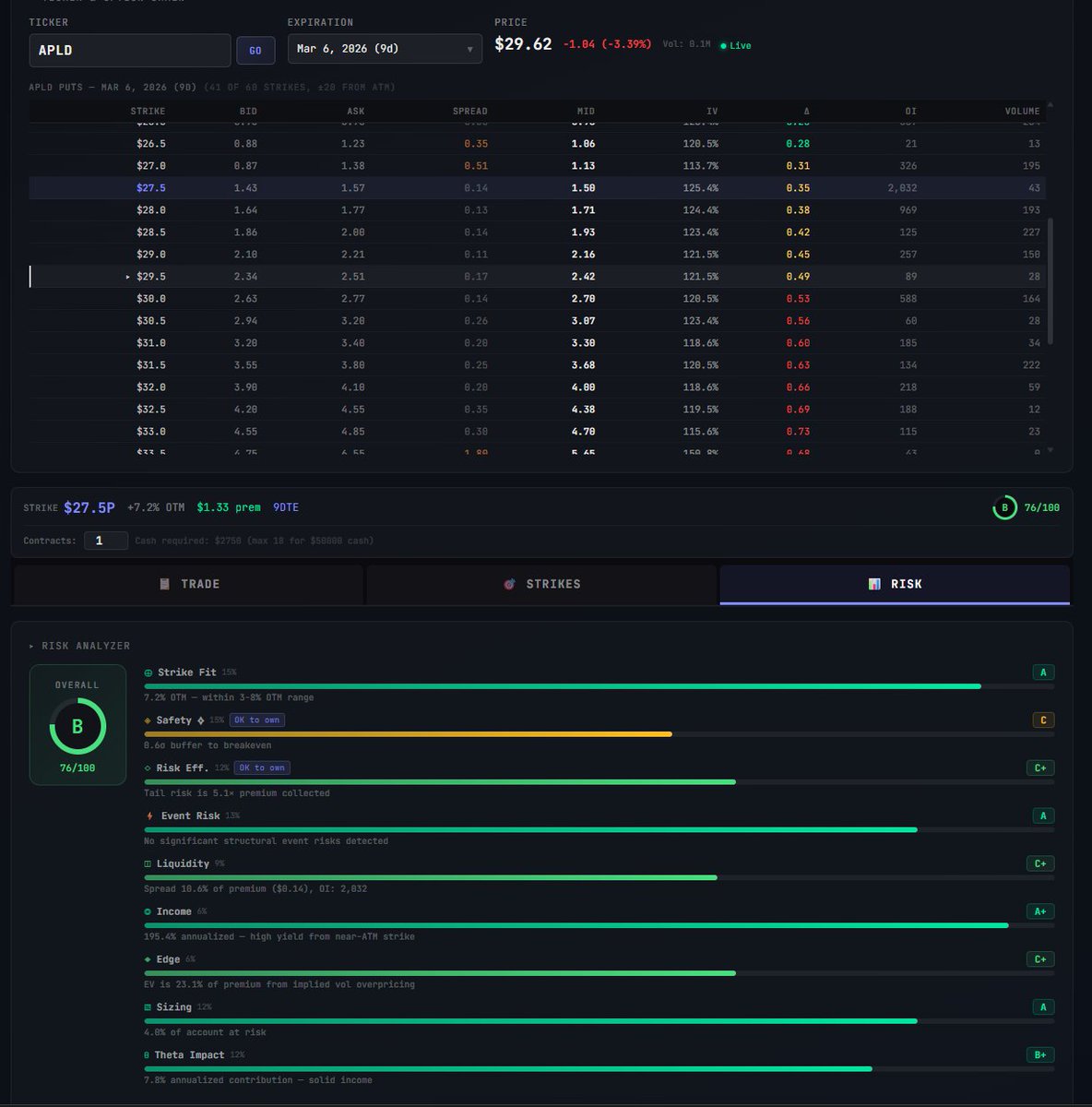
Task: Click the $27.5P strike summary label
Action: pyautogui.click(x=89, y=507)
